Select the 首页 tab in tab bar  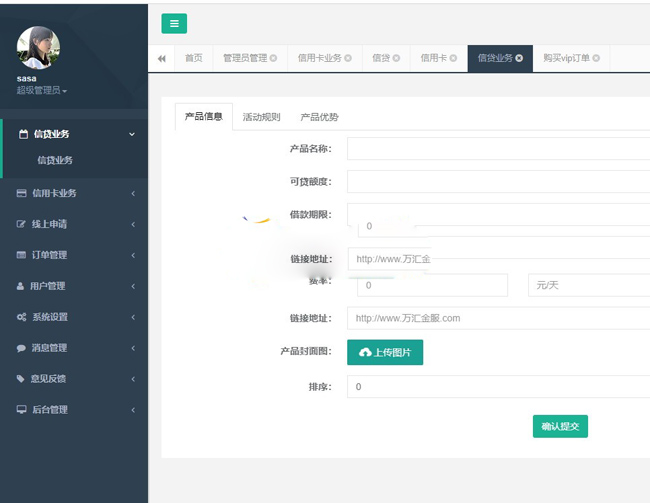coord(193,59)
